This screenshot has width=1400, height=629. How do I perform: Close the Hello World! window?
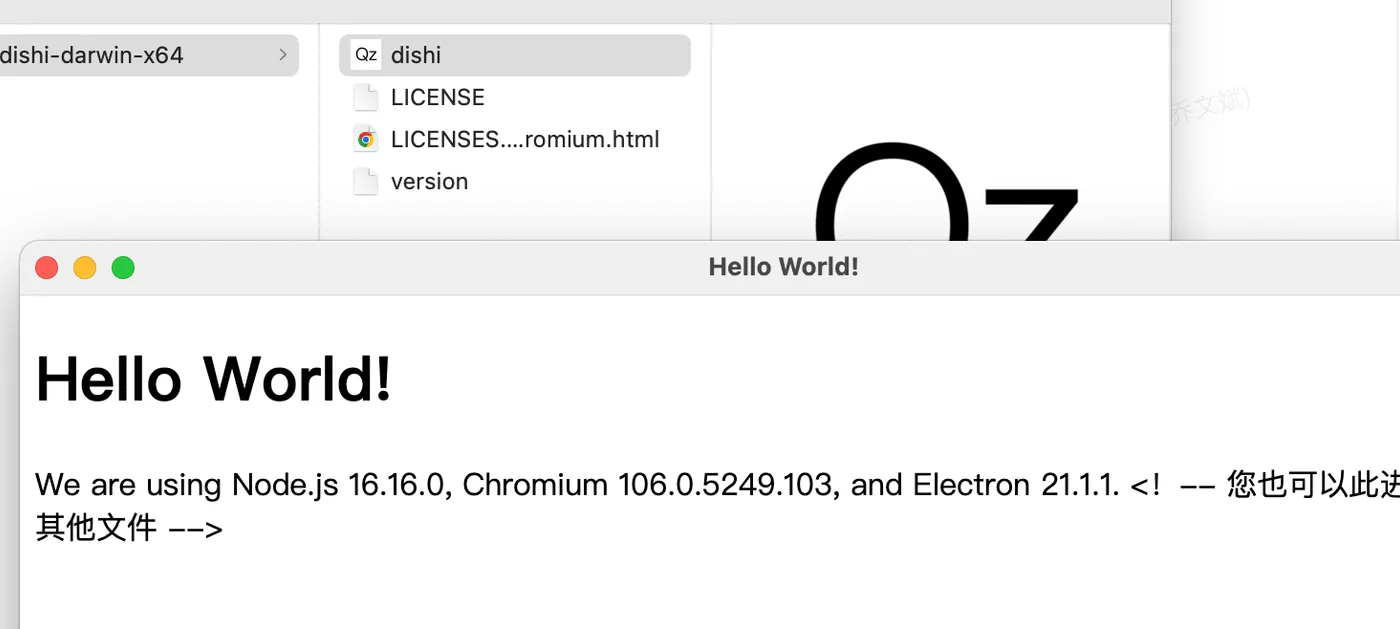47,267
